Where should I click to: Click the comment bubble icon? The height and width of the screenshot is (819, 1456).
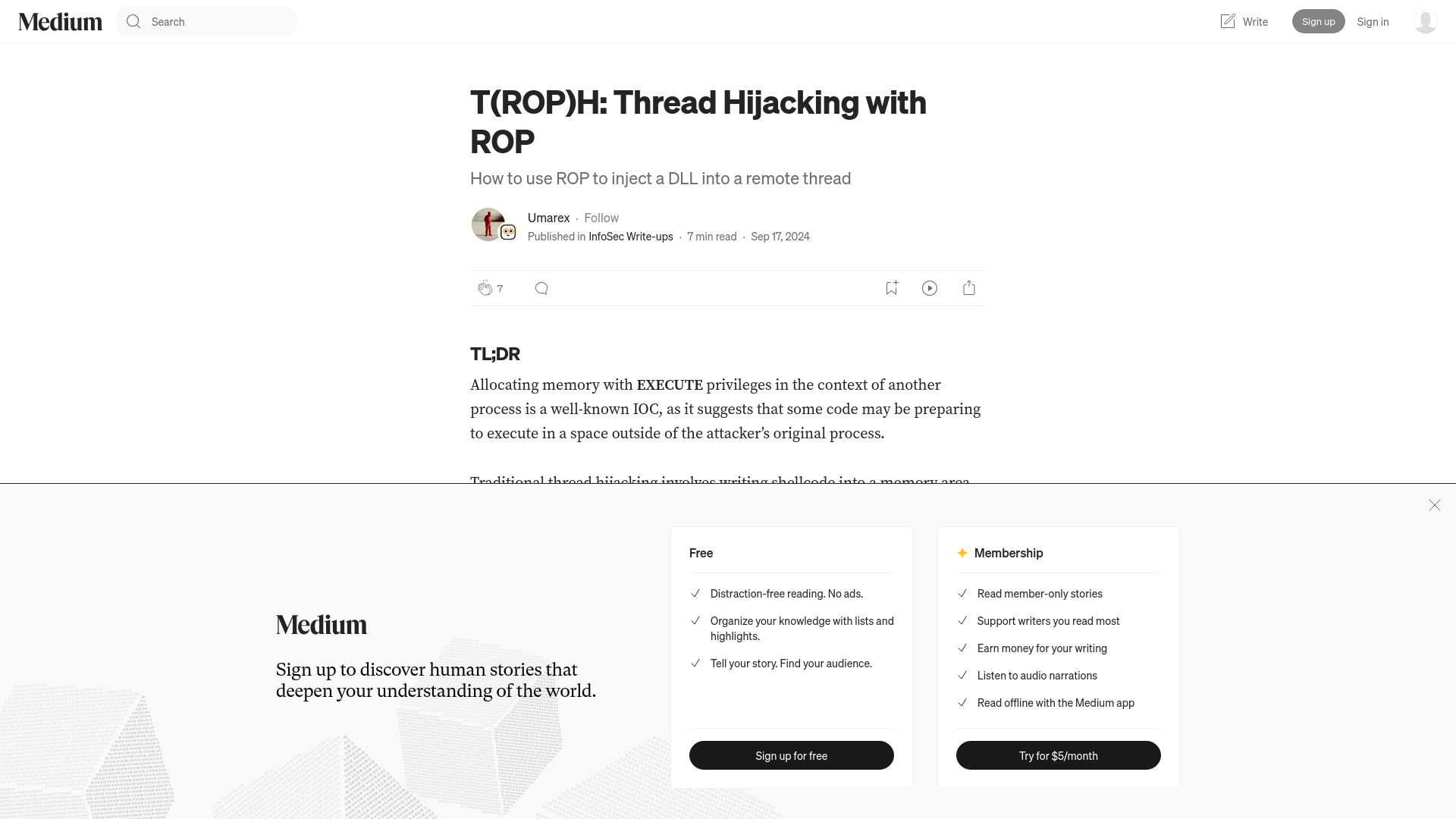pos(541,288)
